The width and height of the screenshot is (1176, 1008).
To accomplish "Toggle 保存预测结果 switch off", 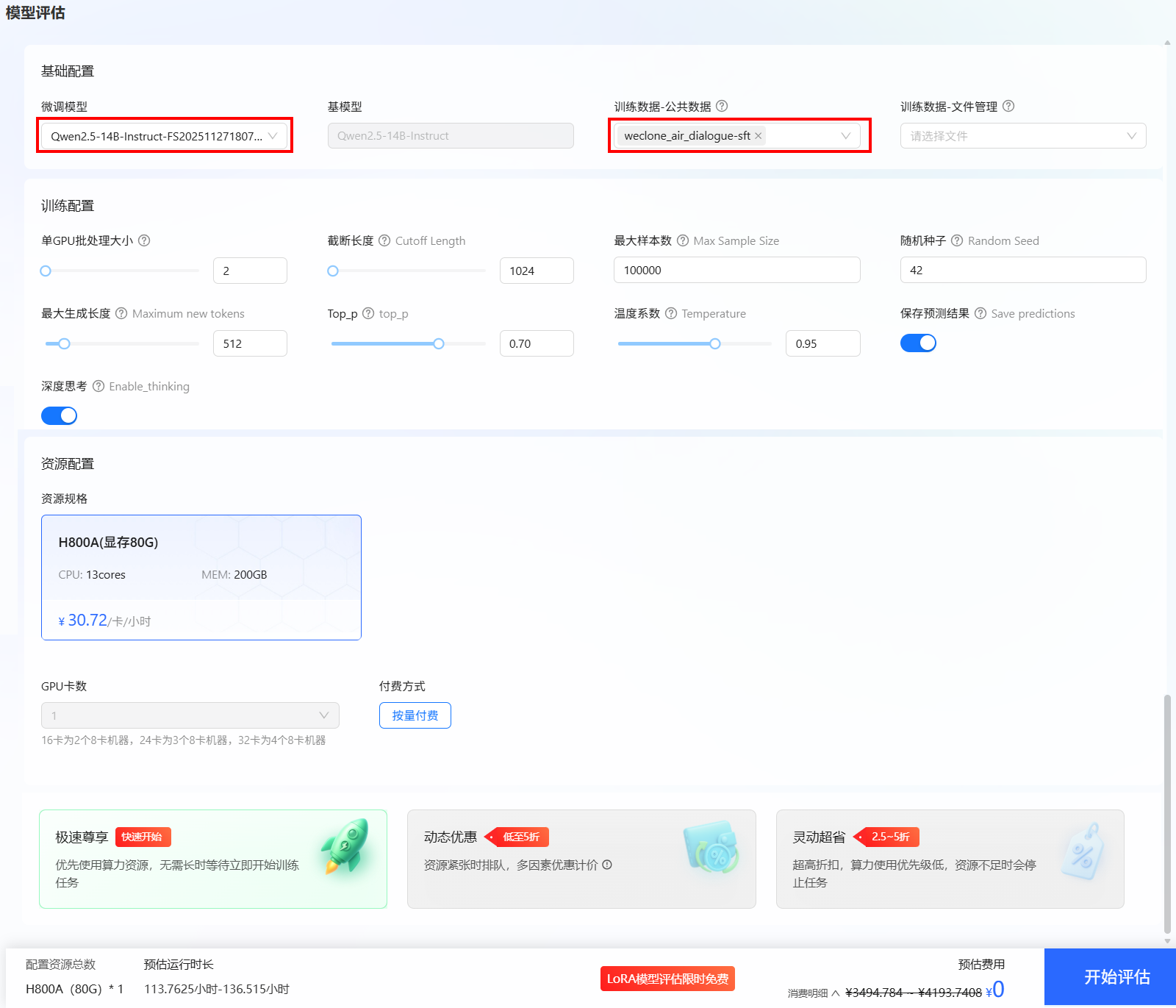I will [918, 343].
